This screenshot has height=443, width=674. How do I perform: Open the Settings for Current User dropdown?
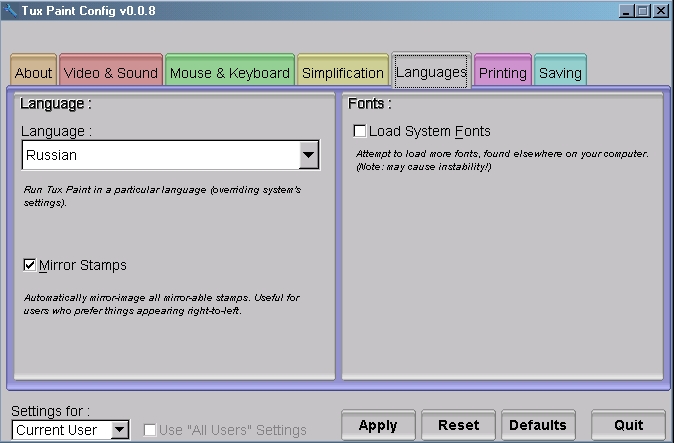[120, 430]
